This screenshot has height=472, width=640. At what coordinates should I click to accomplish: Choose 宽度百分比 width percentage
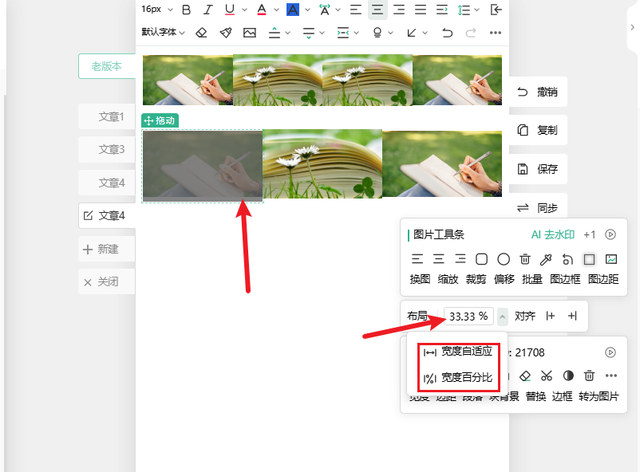coord(458,377)
